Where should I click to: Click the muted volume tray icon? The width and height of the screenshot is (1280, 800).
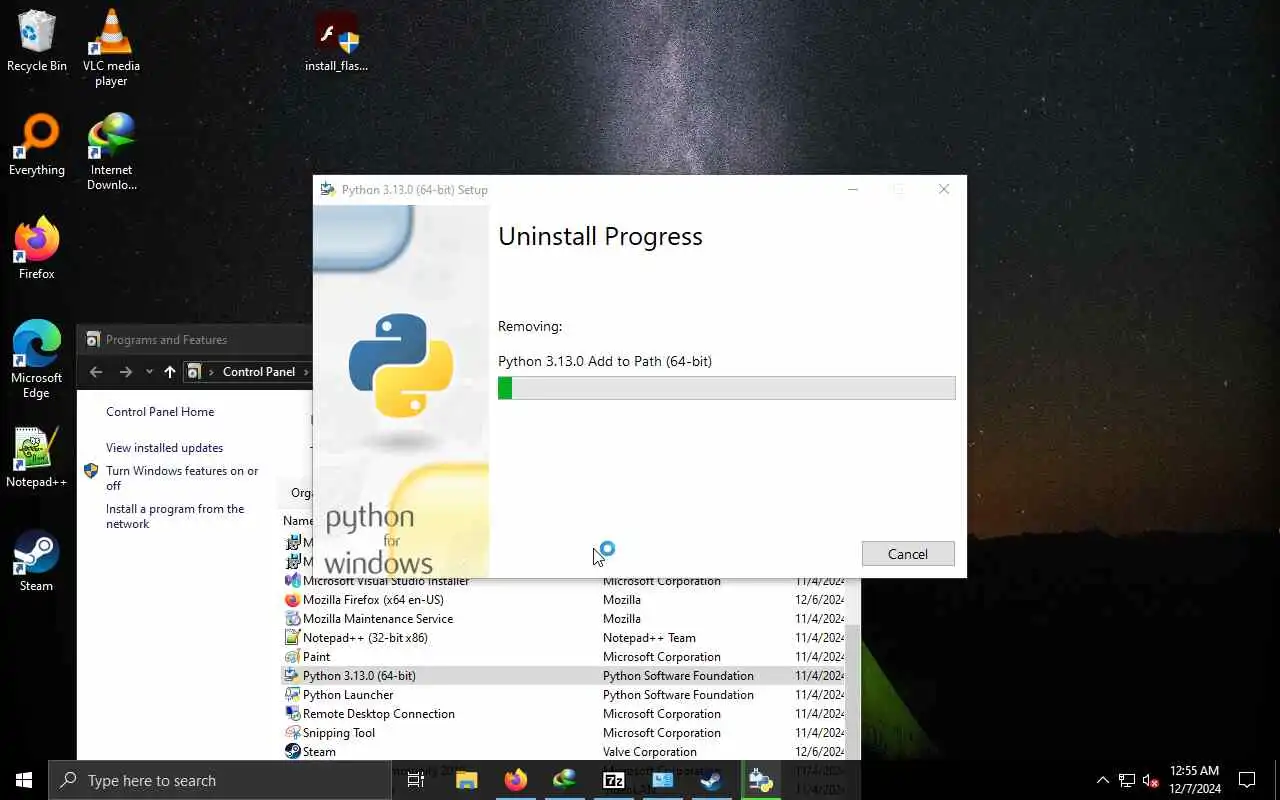pyautogui.click(x=1151, y=780)
